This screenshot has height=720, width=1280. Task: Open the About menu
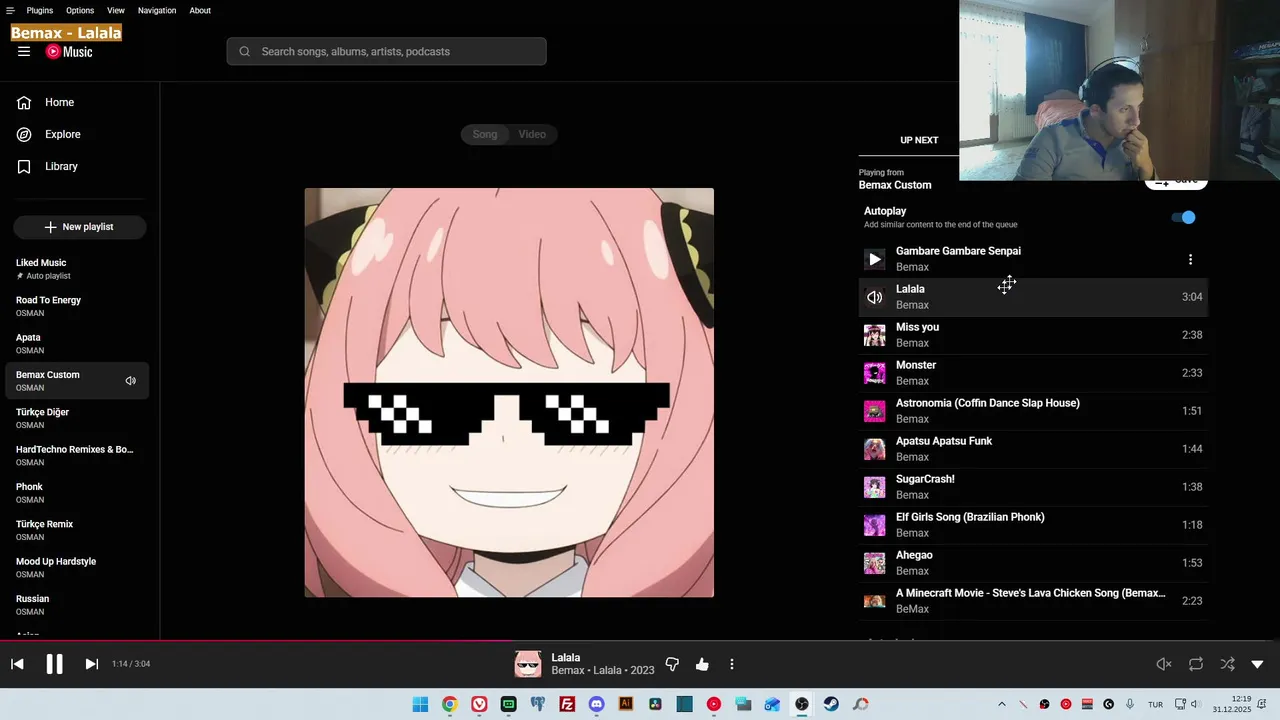[x=200, y=10]
